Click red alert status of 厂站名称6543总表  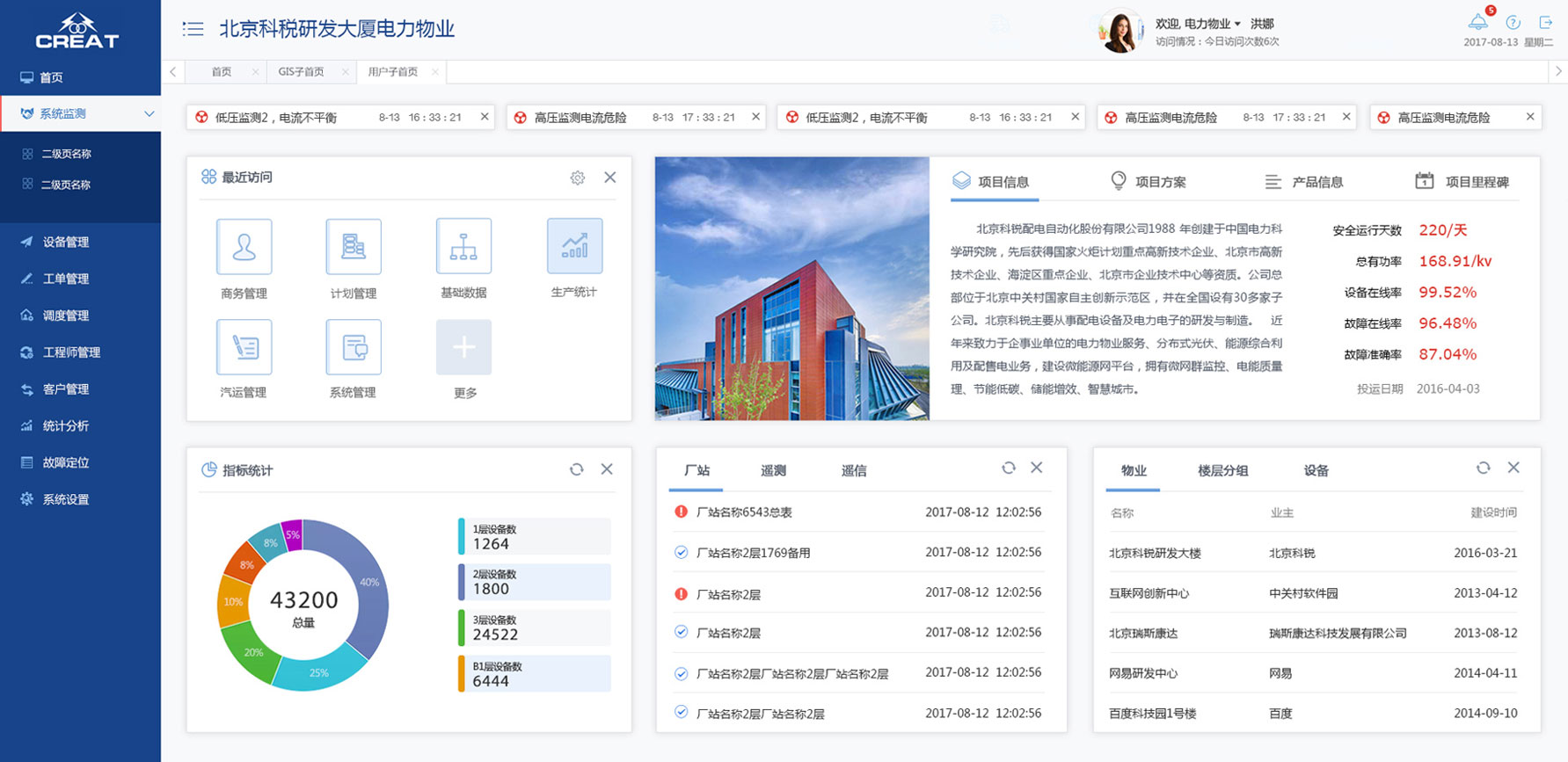681,512
